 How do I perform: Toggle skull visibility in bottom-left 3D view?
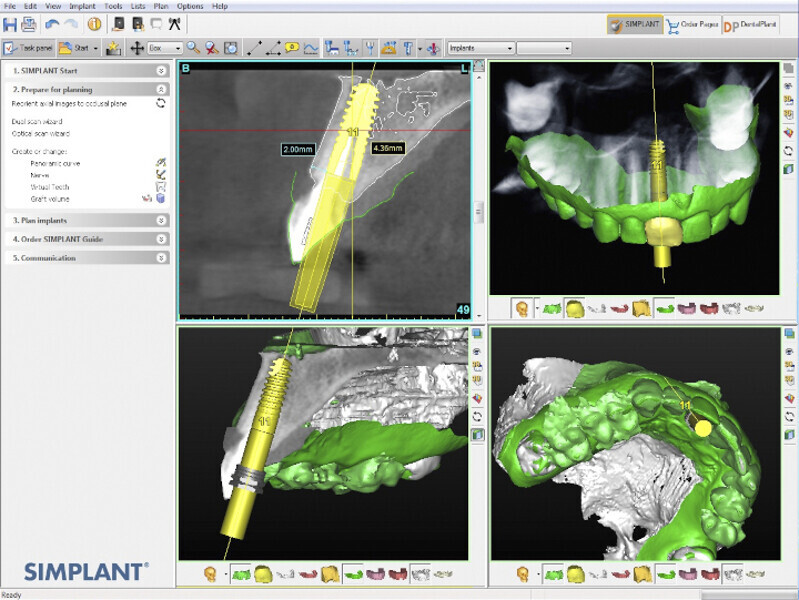point(211,574)
